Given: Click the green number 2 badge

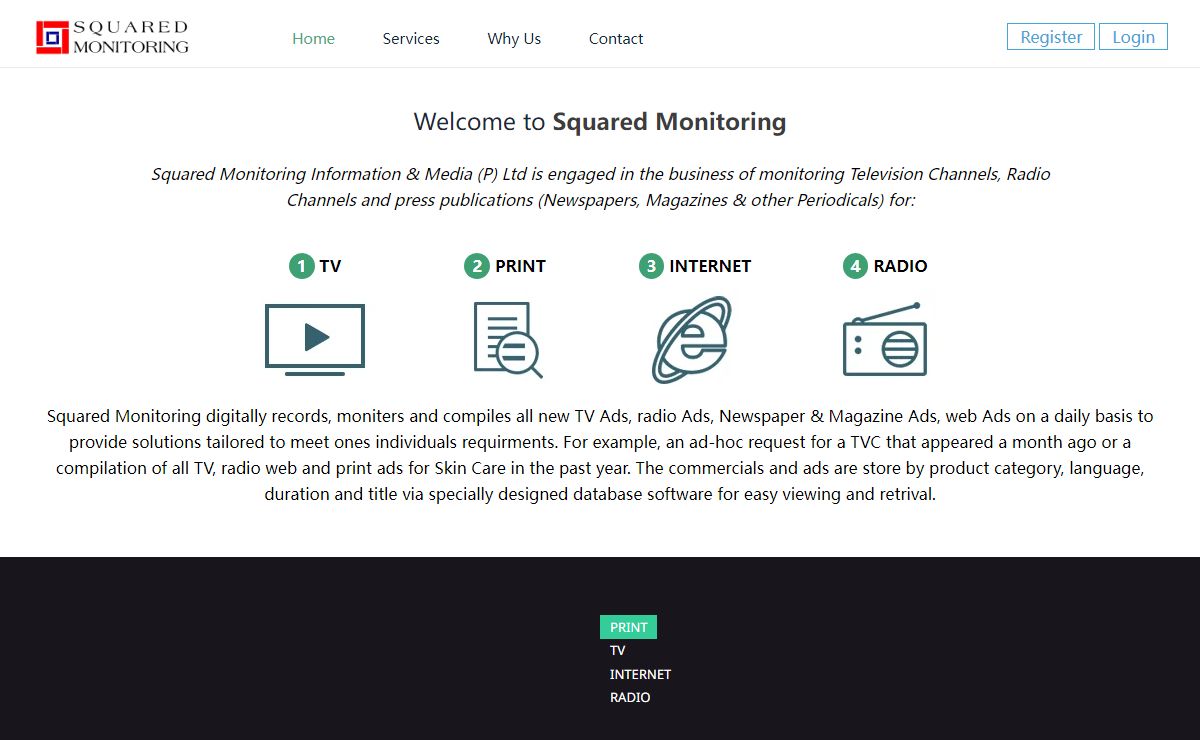Looking at the screenshot, I should (477, 266).
